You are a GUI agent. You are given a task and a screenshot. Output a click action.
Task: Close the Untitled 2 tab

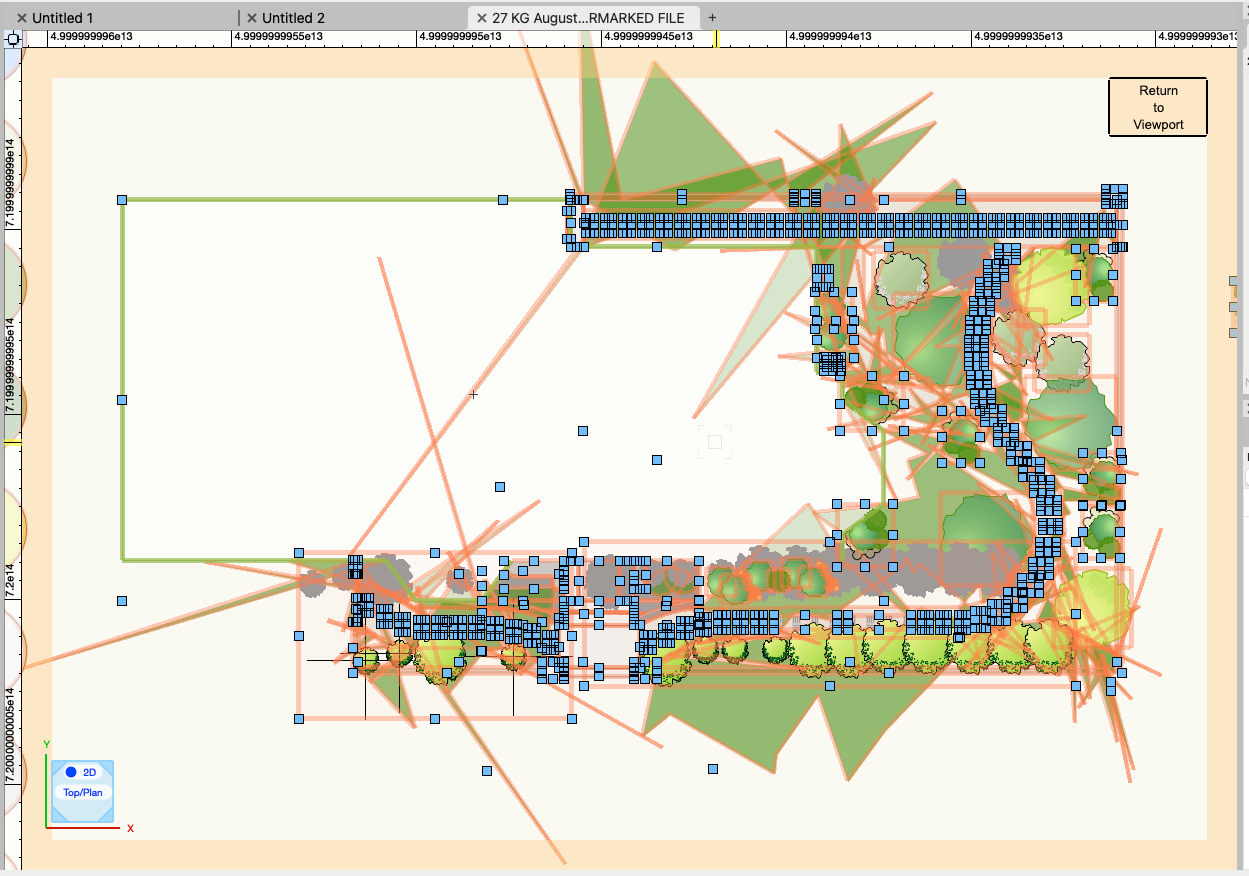coord(252,18)
